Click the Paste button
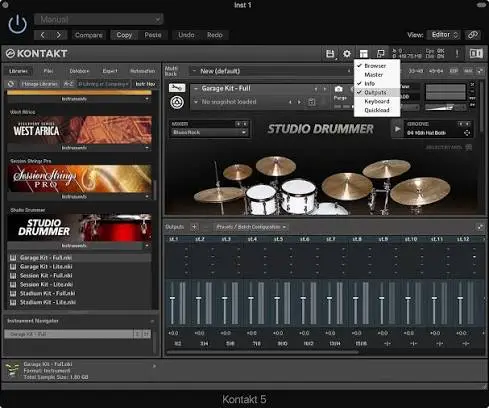 (x=153, y=35)
